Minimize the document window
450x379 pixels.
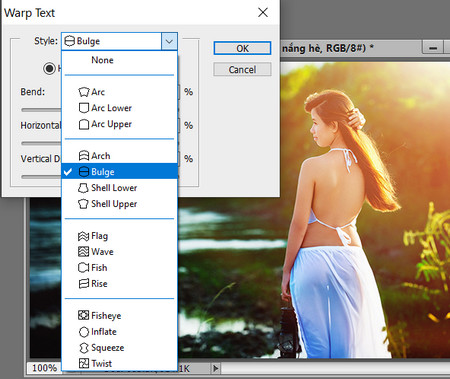[x=433, y=47]
